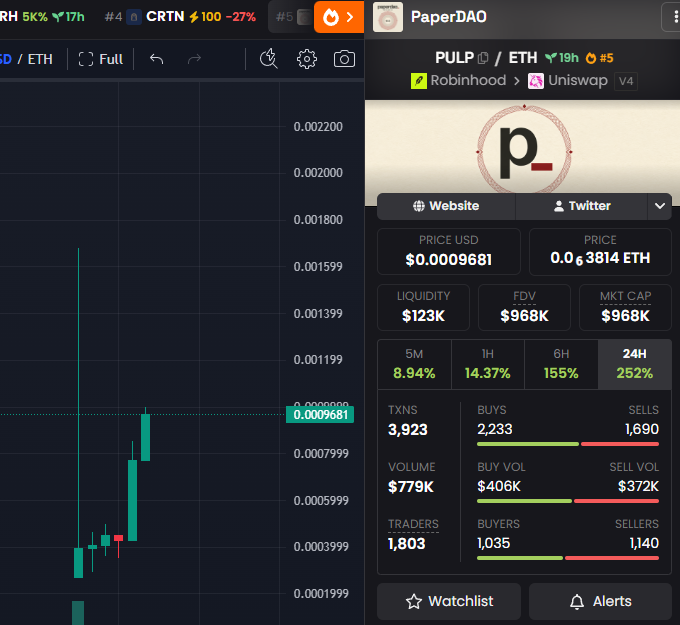The image size is (680, 625).
Task: Open the CRTN trending token
Action: (165, 16)
